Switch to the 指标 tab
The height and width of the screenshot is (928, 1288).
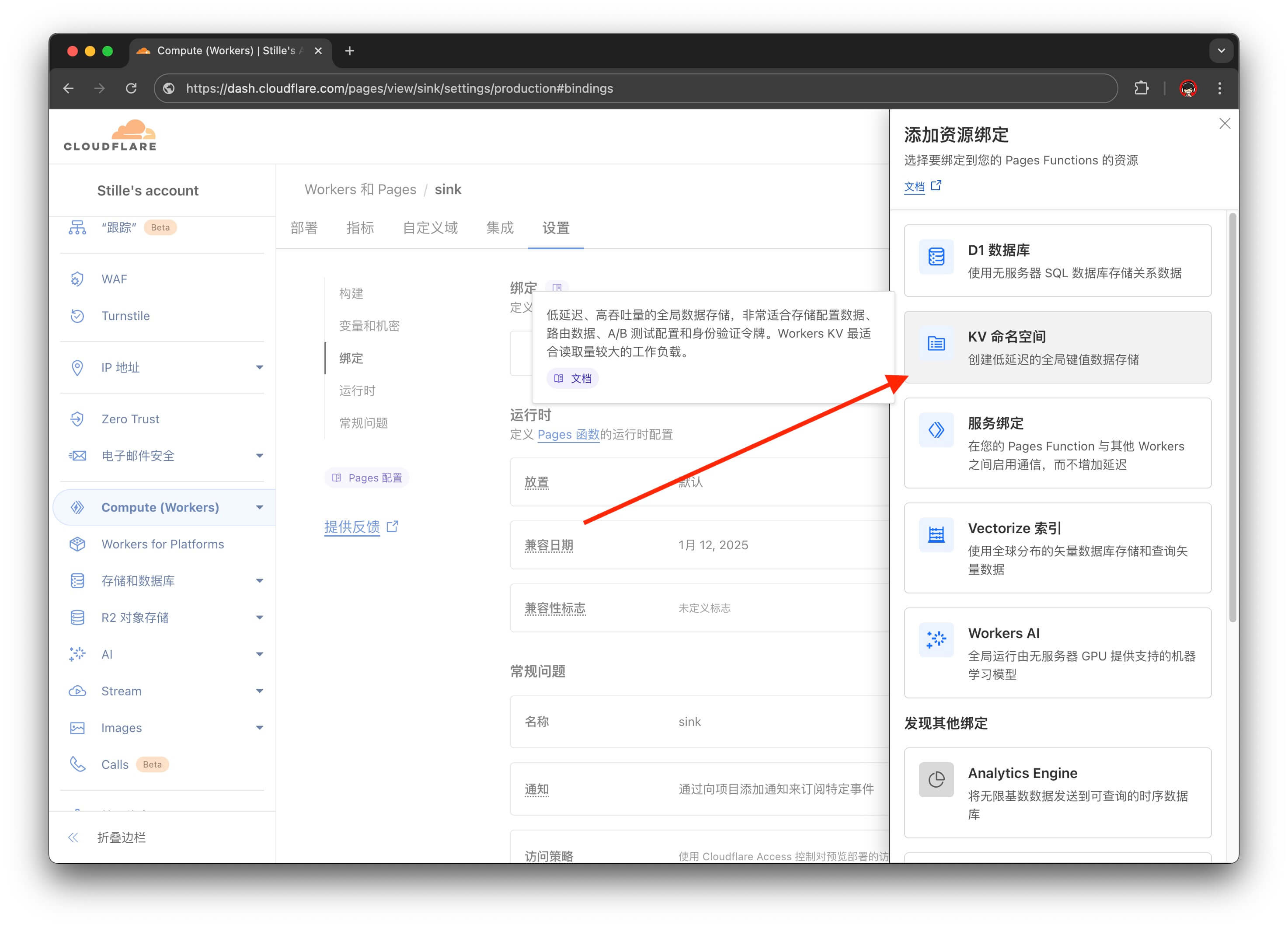click(x=360, y=228)
